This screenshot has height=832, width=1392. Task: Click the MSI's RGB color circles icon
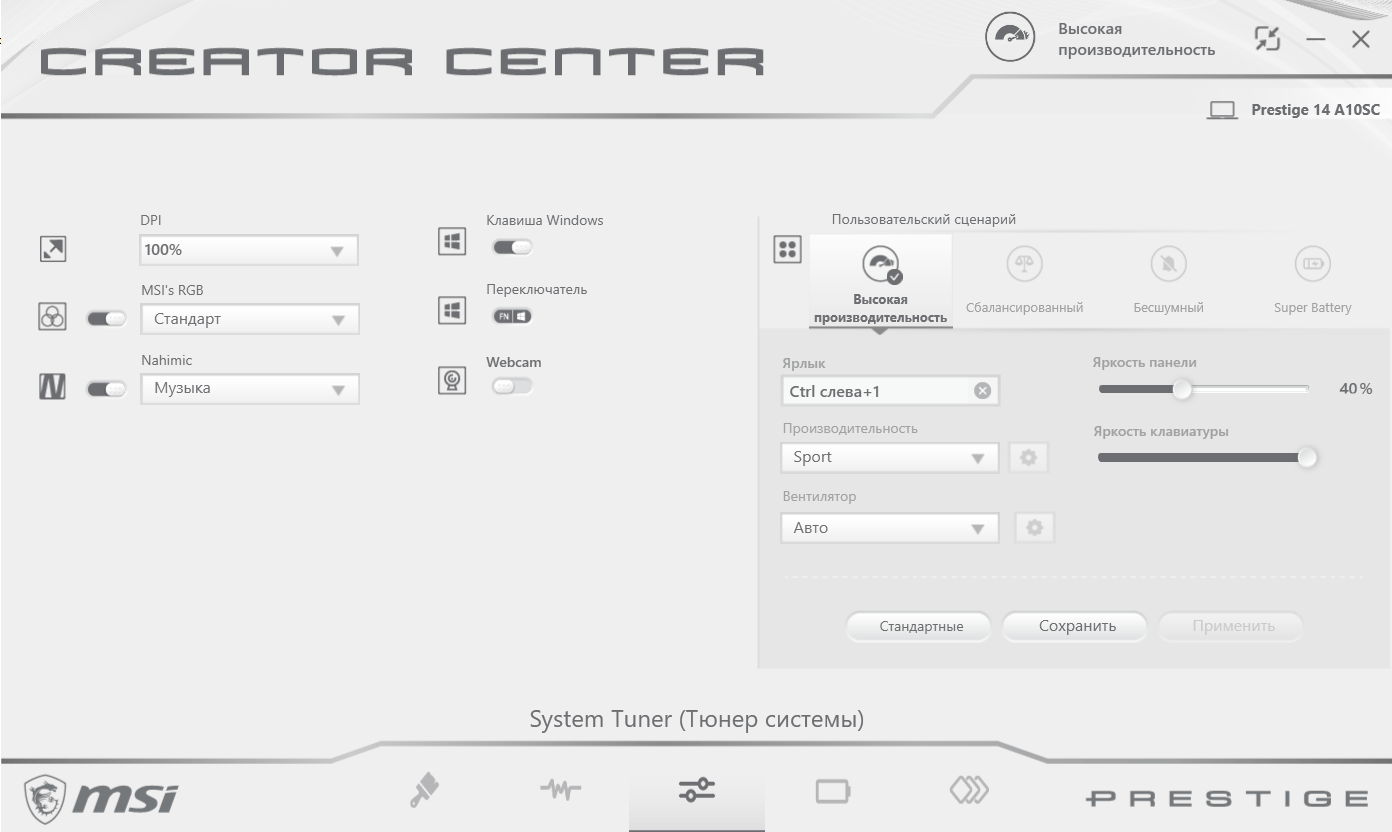pos(52,318)
